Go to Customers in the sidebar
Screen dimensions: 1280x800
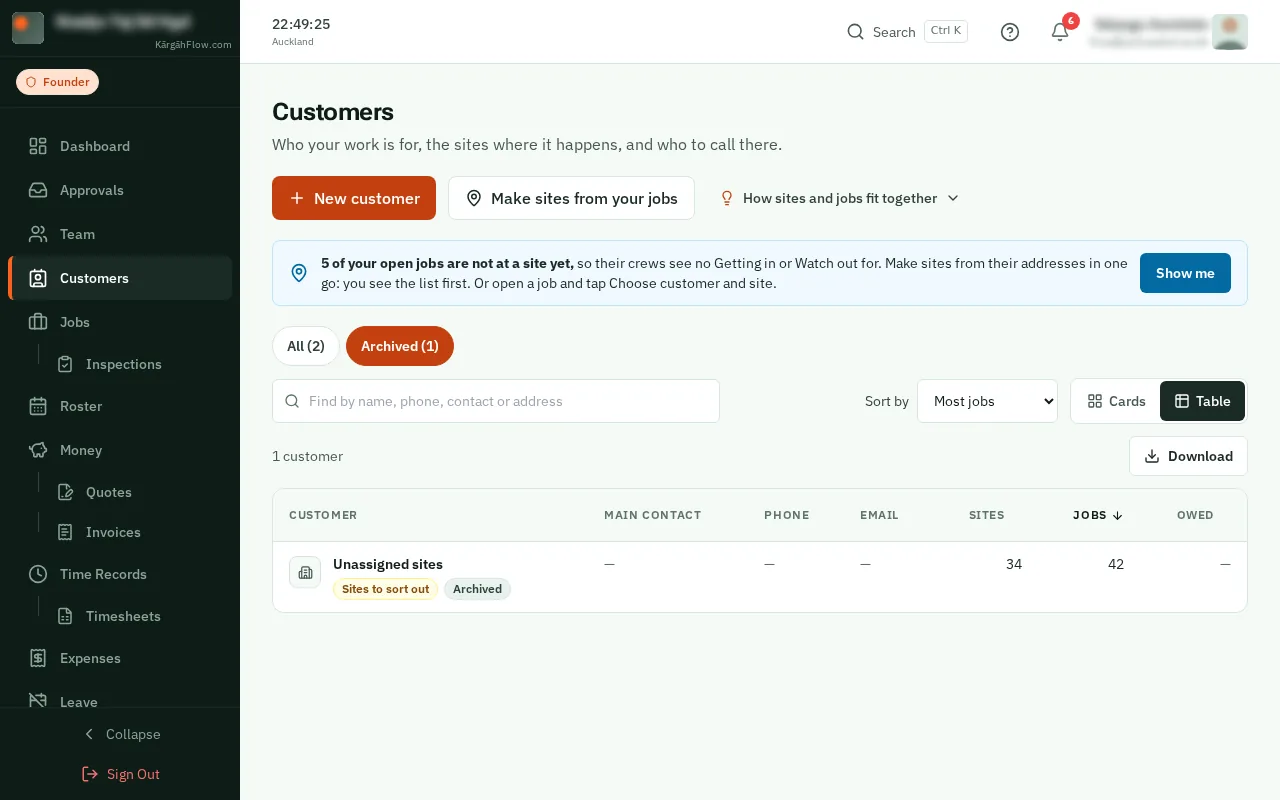pyautogui.click(x=120, y=278)
